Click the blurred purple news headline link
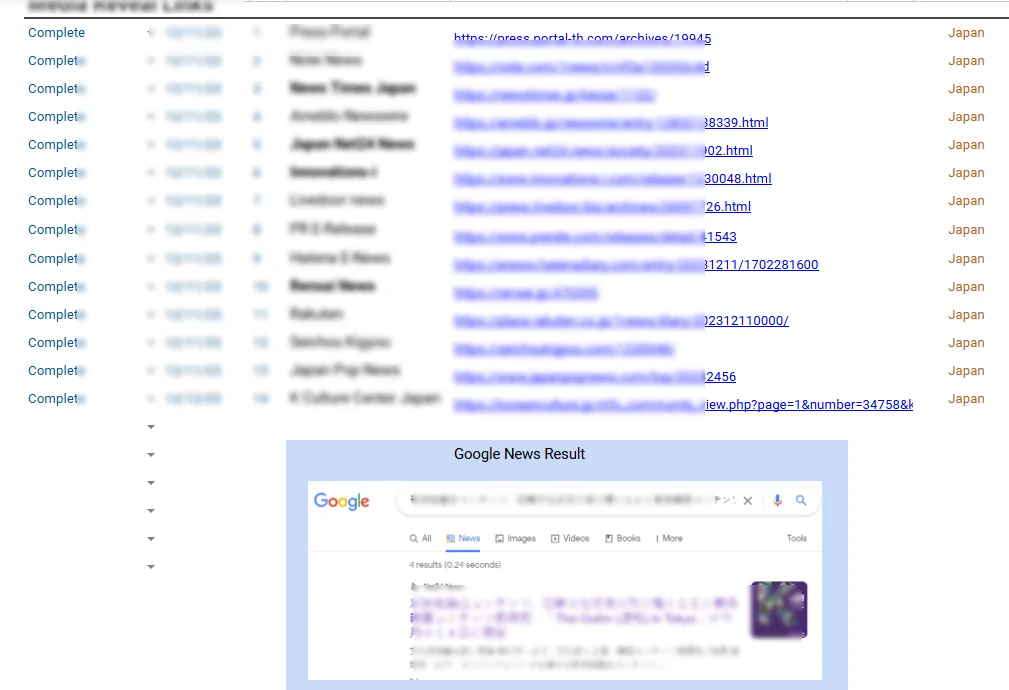Viewport: 1009px width, 690px height. [573, 617]
